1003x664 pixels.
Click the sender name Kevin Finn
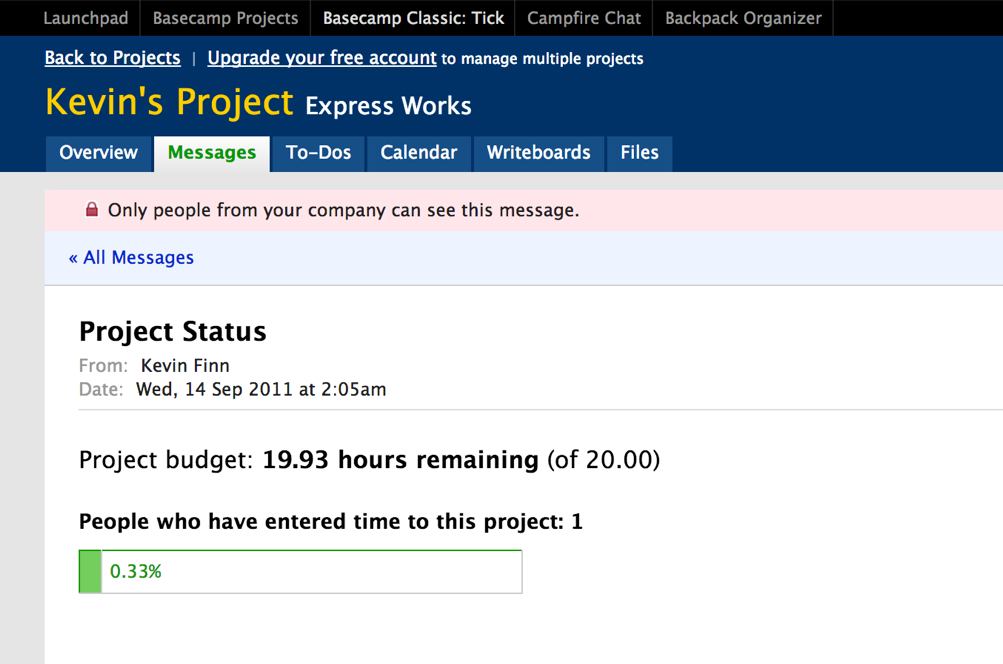pyautogui.click(x=184, y=365)
